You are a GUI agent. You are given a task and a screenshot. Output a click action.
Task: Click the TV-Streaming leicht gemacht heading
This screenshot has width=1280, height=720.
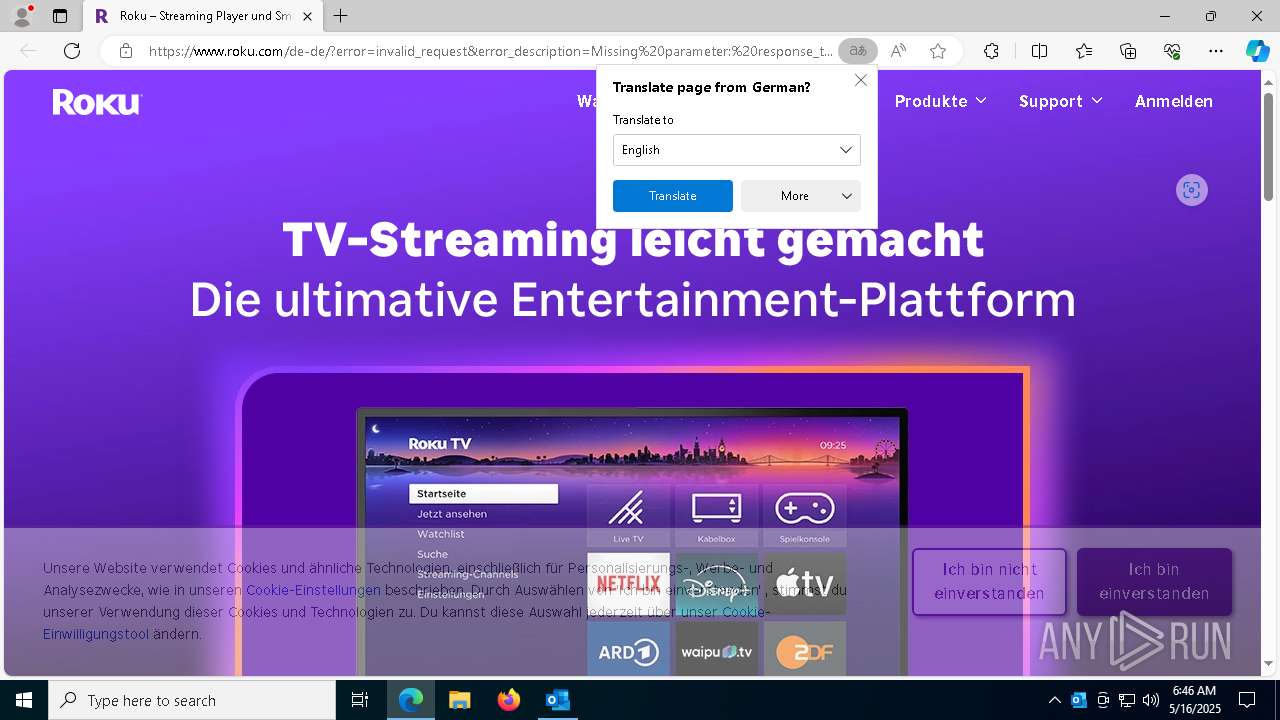pyautogui.click(x=633, y=240)
